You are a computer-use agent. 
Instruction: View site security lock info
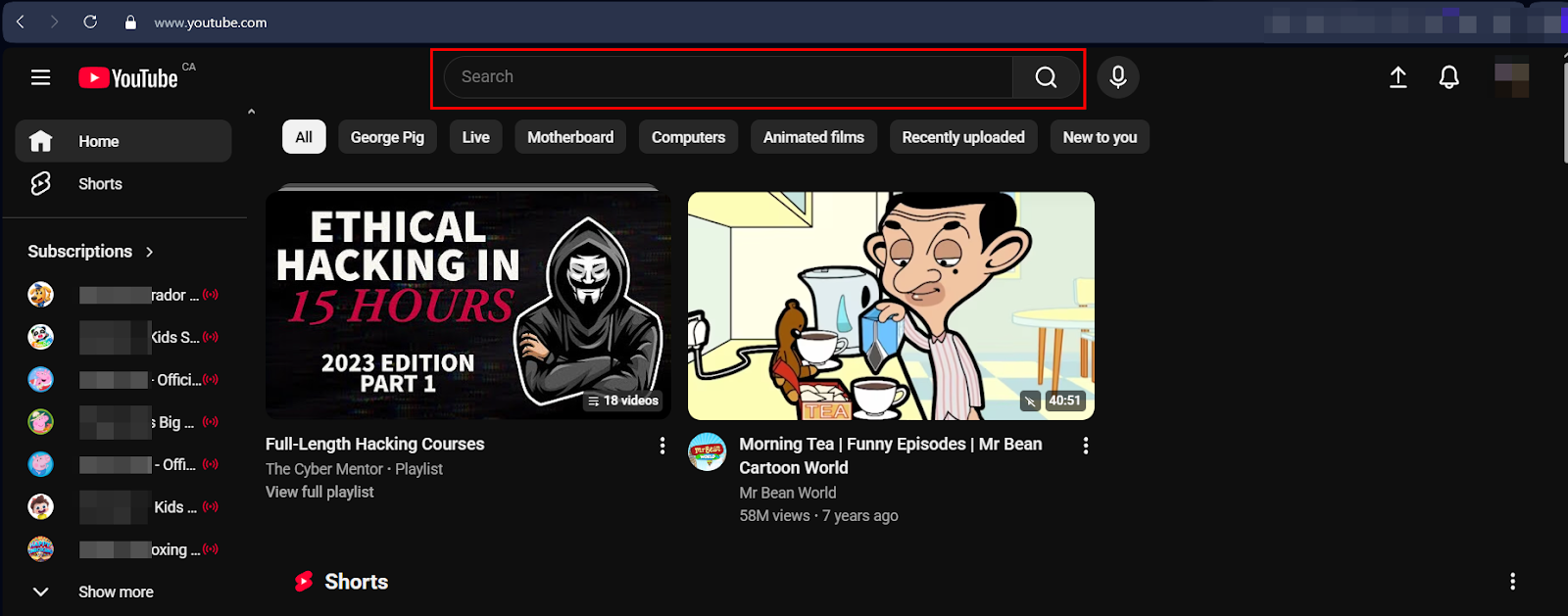130,22
